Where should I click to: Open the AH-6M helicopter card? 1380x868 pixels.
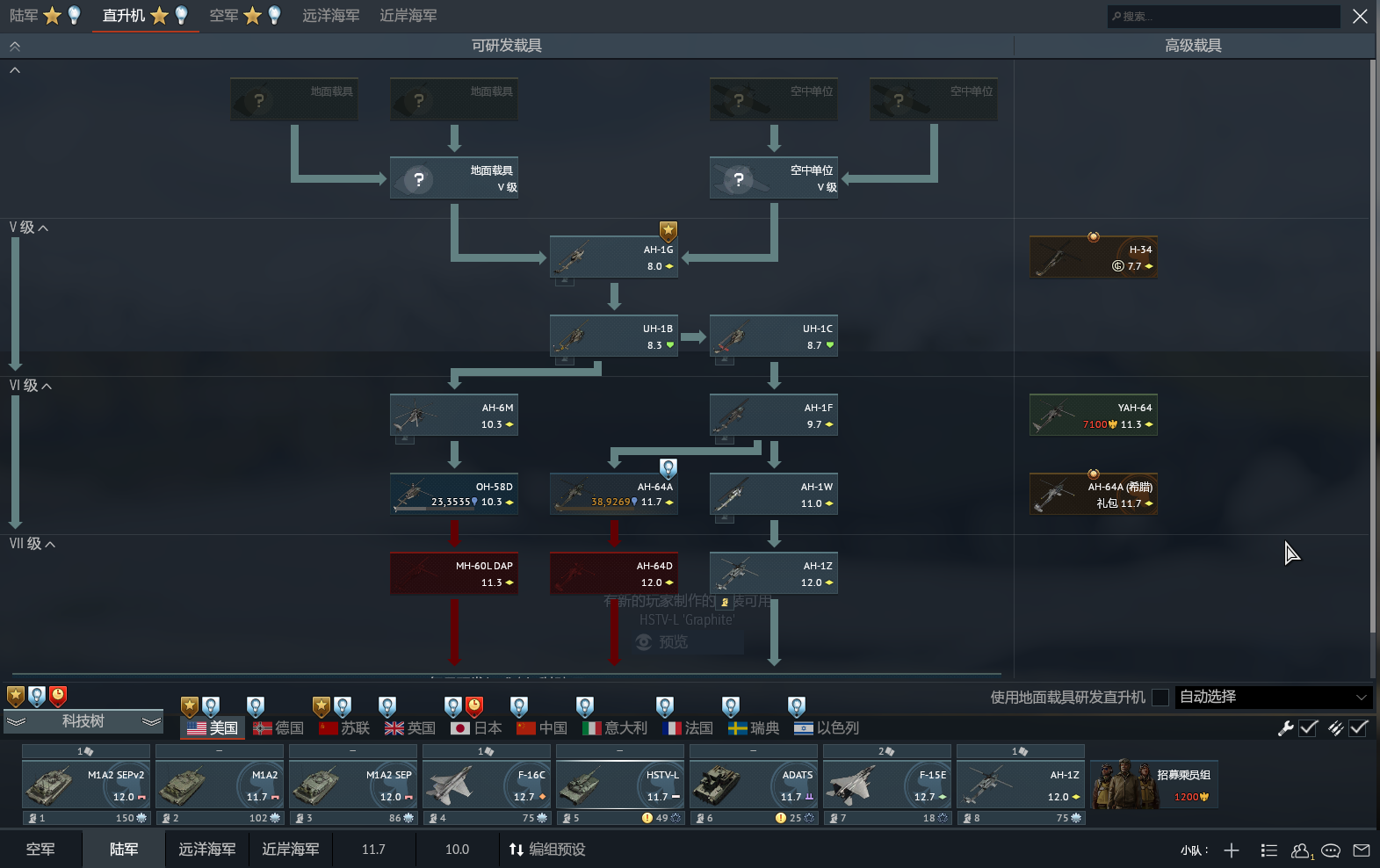click(x=453, y=415)
